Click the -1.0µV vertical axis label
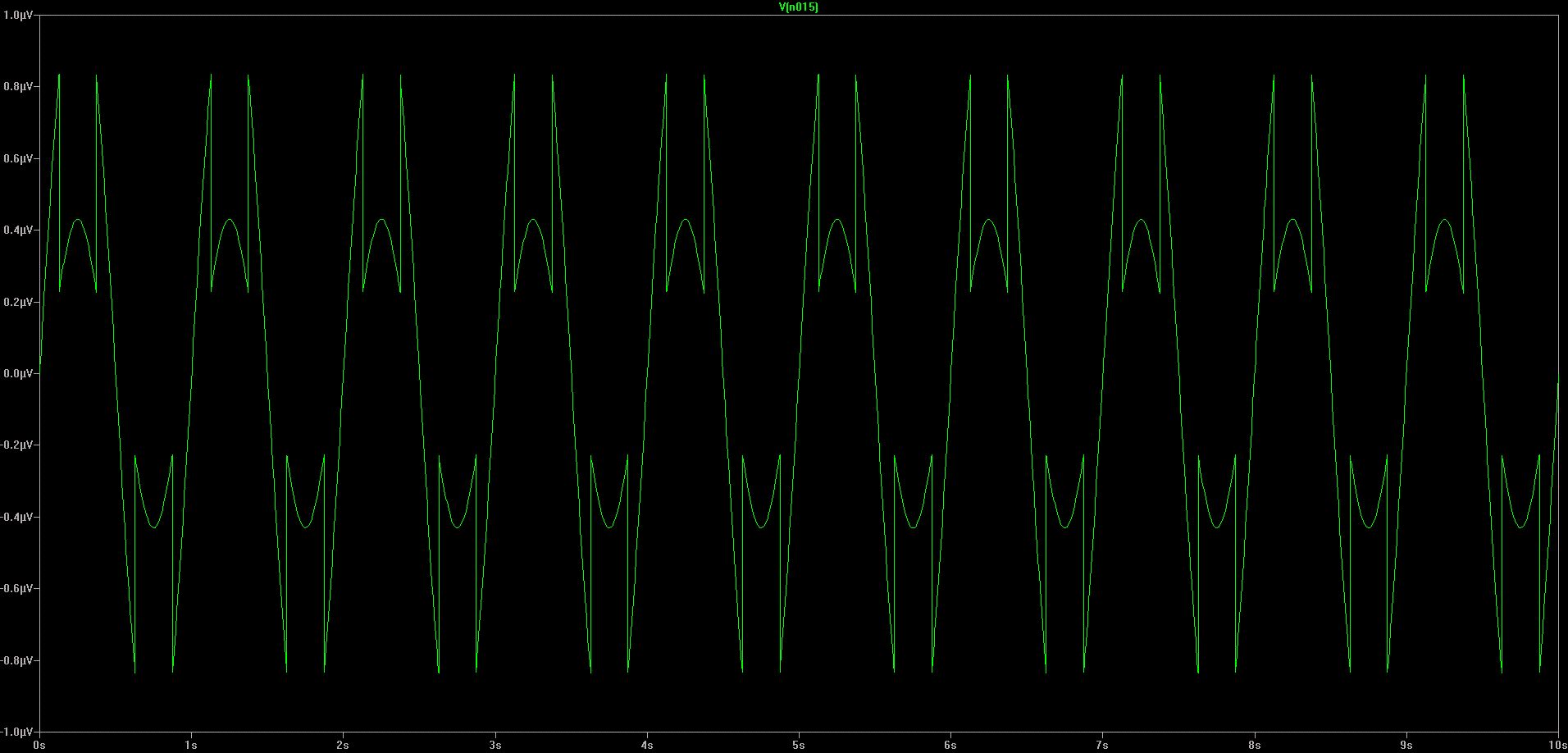The height and width of the screenshot is (753, 1568). pos(17,732)
